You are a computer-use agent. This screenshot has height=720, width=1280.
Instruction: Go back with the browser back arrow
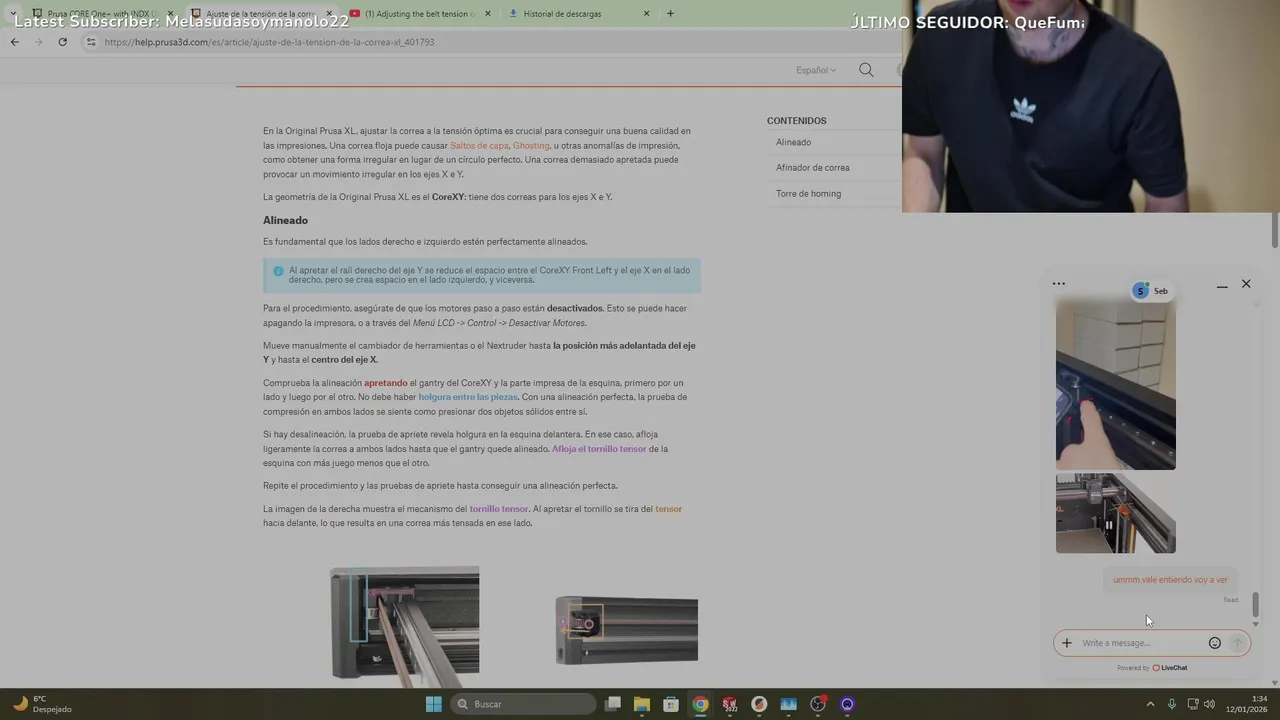click(14, 42)
